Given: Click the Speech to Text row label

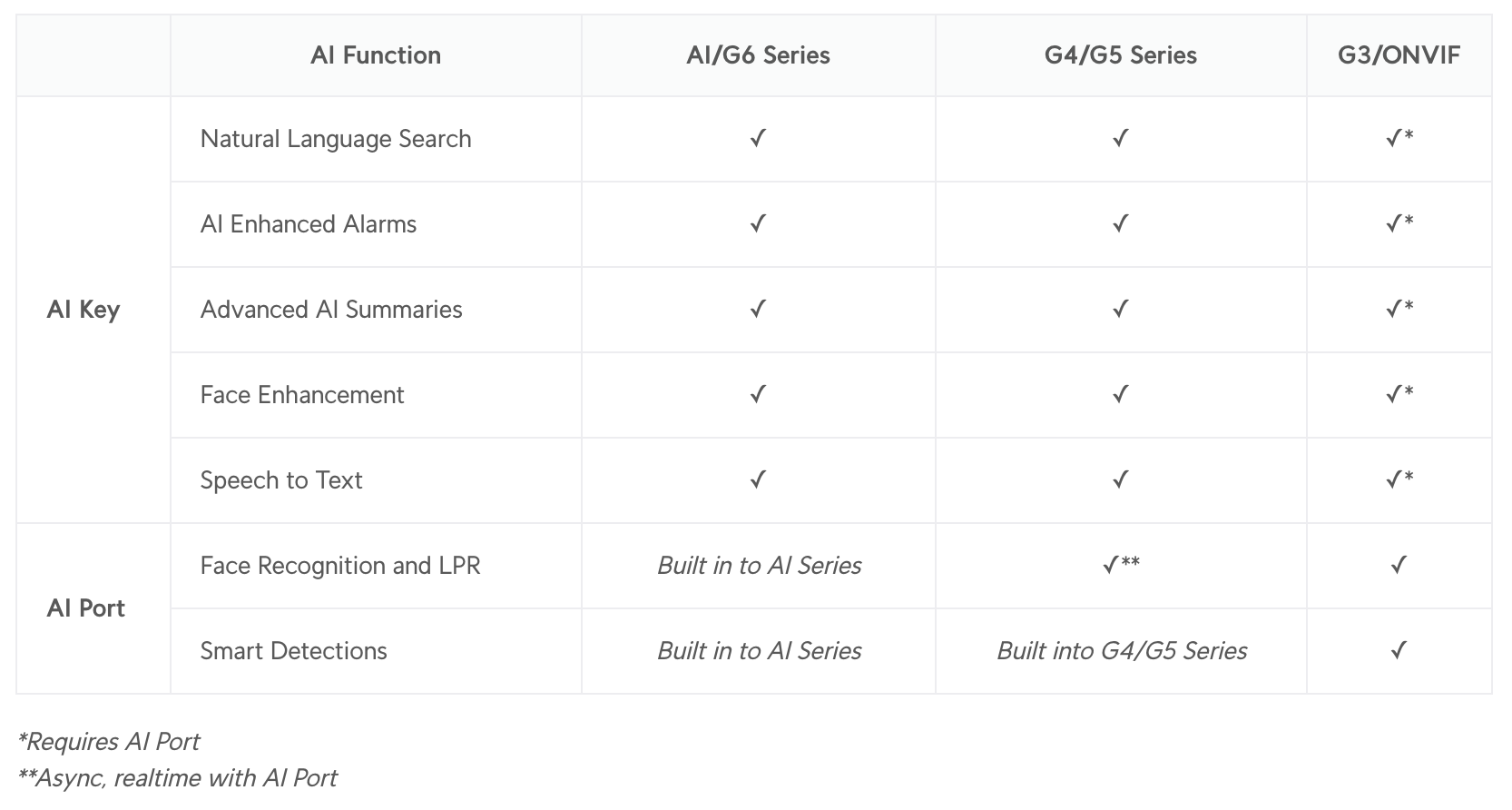Looking at the screenshot, I should click(281, 480).
